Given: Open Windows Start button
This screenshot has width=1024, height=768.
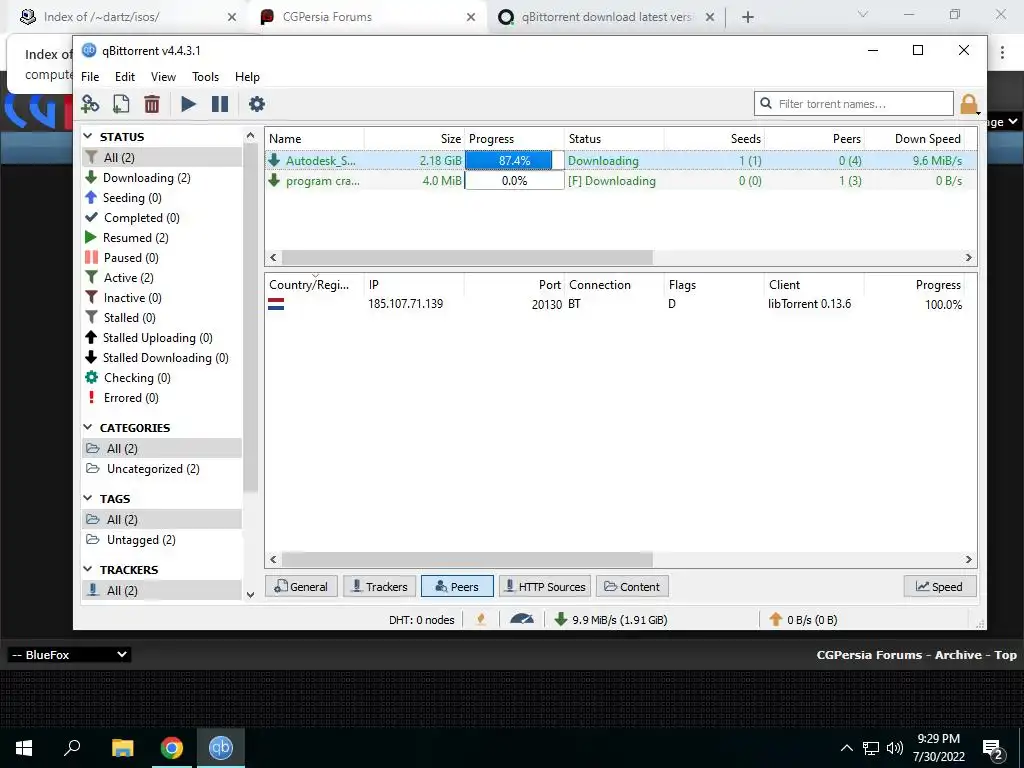Looking at the screenshot, I should (x=24, y=748).
